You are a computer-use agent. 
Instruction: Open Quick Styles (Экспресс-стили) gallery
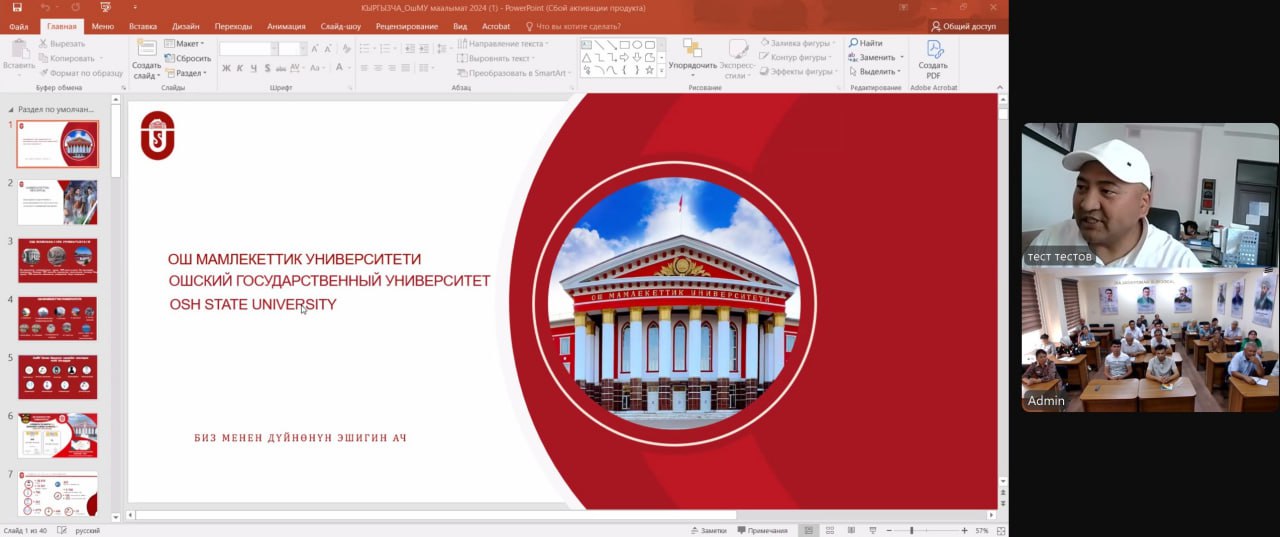point(737,59)
